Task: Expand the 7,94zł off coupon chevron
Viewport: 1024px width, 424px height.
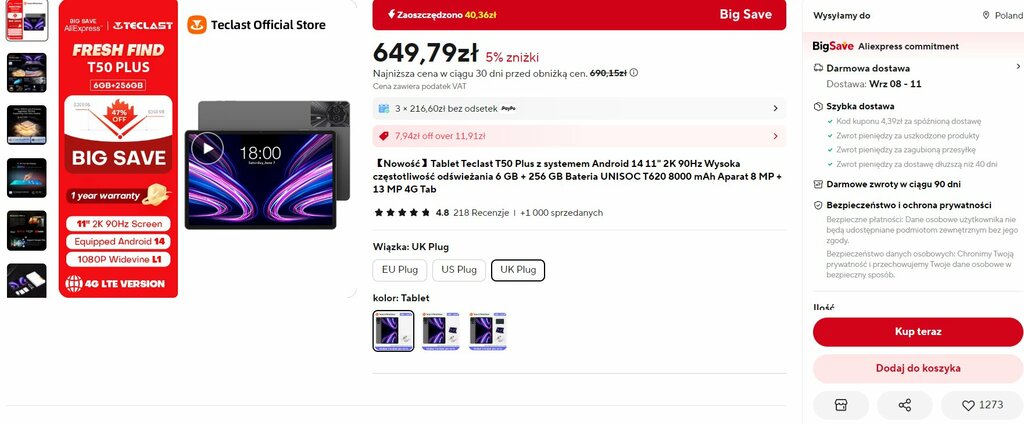Action: coord(775,136)
